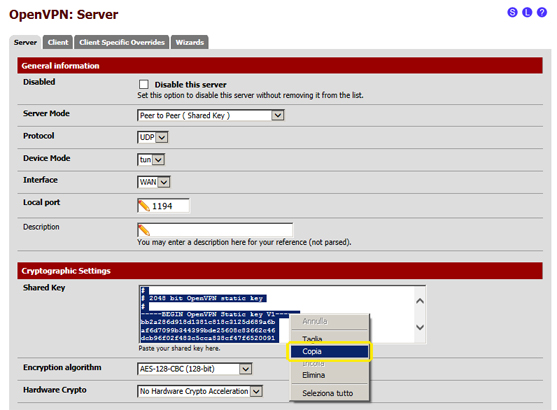Click the 'Paste your shared key here.' text
This screenshot has width=557, height=410.
coord(179,349)
